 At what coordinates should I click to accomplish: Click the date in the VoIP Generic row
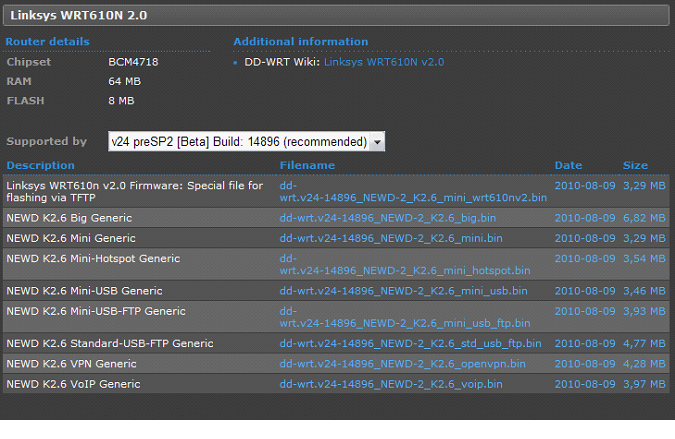[x=585, y=384]
